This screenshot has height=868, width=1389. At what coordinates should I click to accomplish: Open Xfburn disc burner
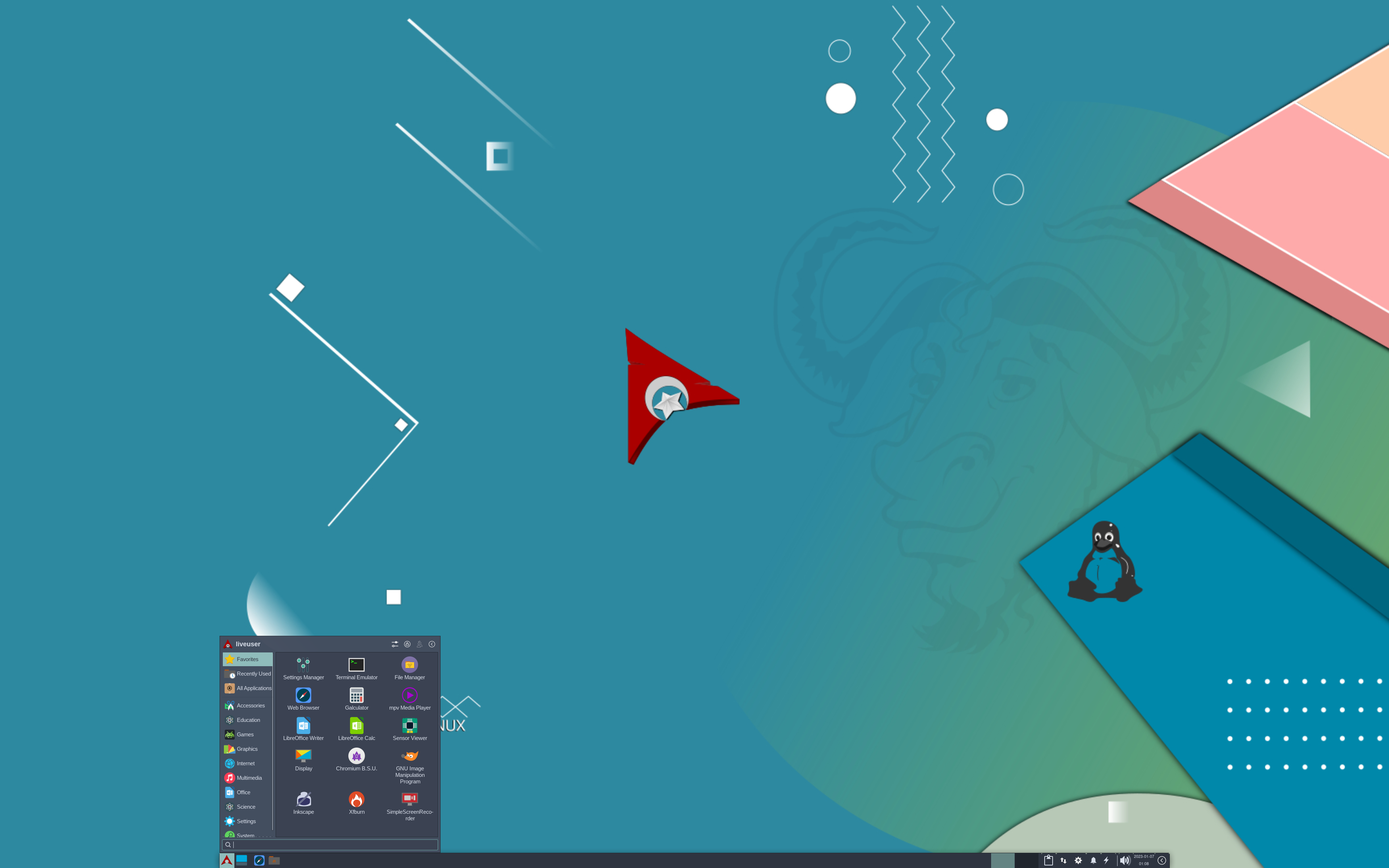(x=356, y=803)
